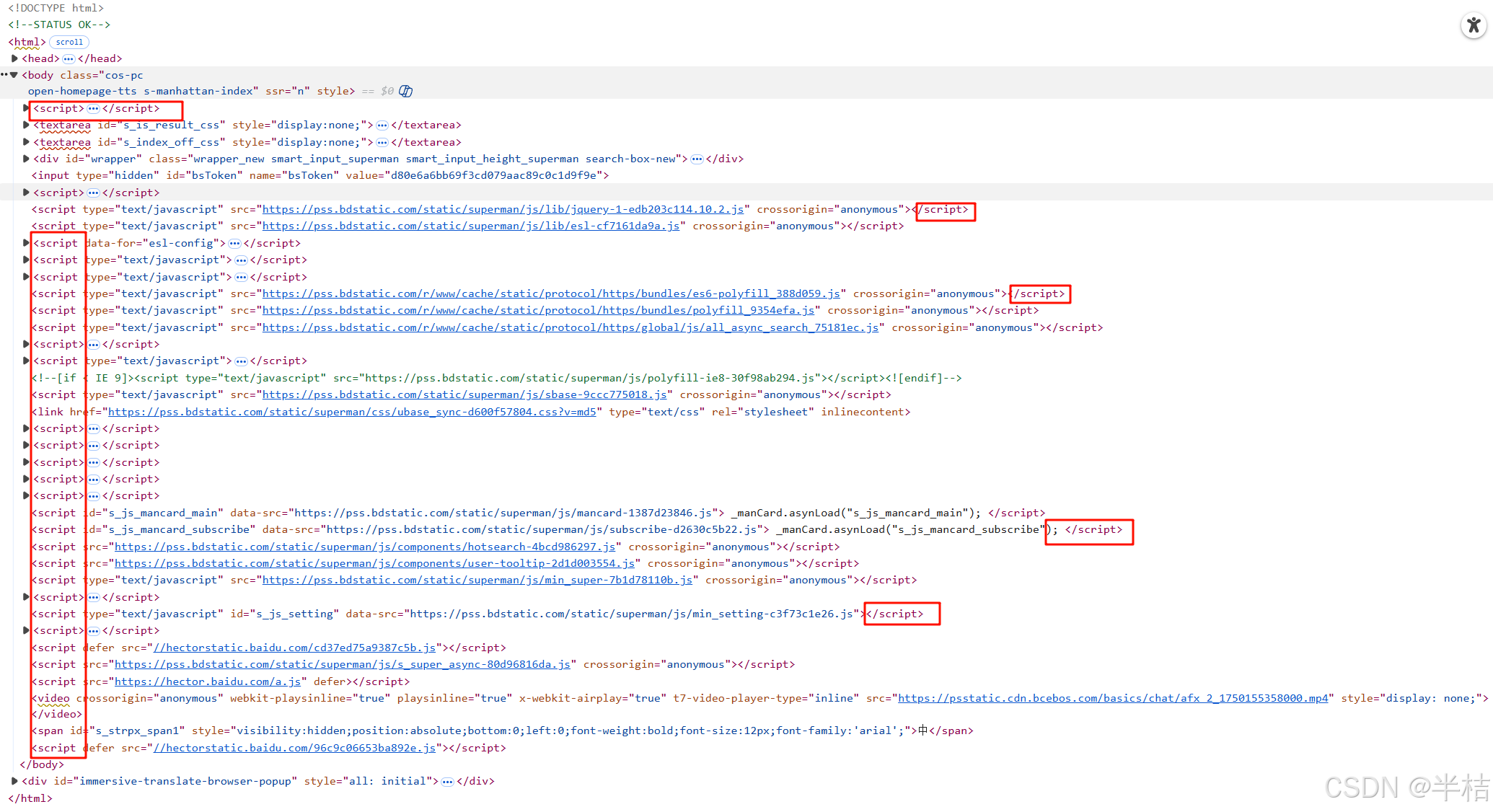1493x812 pixels.
Task: Expand the immersive-translate-browser-popup div
Action: point(14,781)
